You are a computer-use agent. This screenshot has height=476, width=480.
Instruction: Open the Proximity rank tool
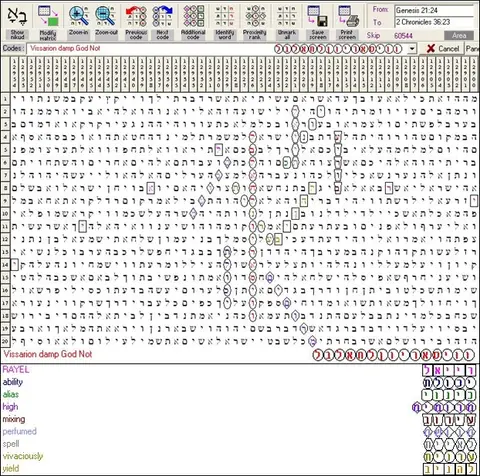[255, 16]
